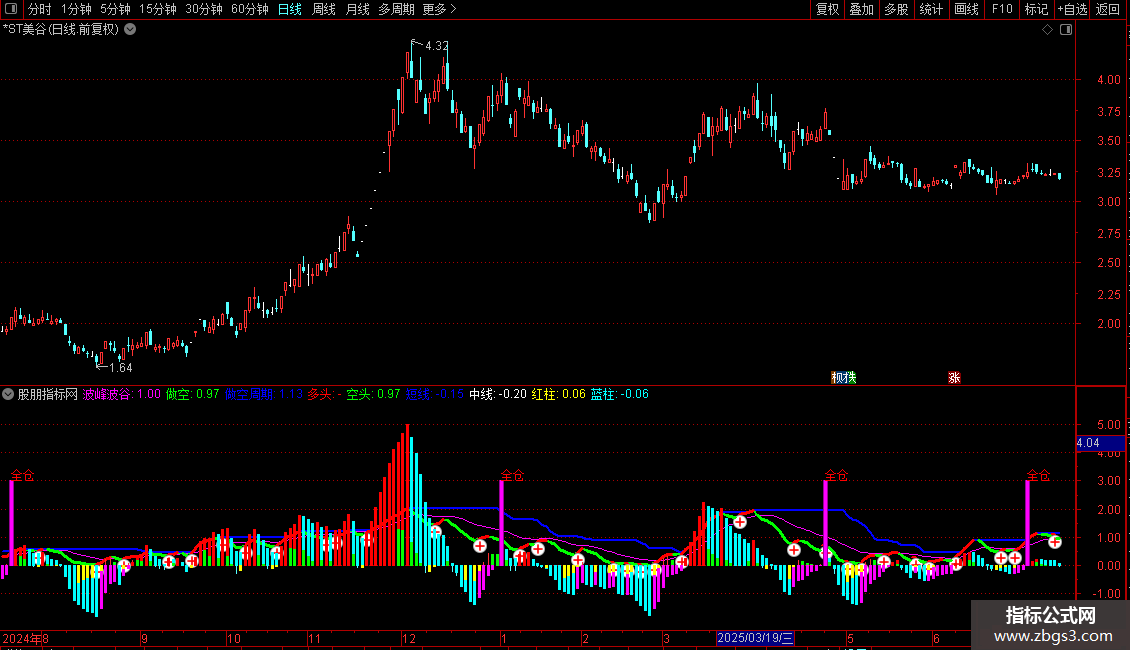Click the *ST美谷(日线.前复权) chart title
Image resolution: width=1130 pixels, height=650 pixels.
[x=61, y=30]
